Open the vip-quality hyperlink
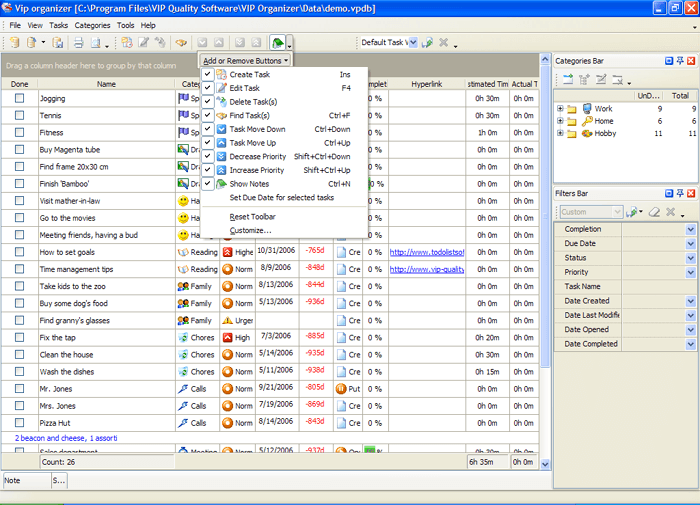Image resolution: width=700 pixels, height=505 pixels. click(427, 269)
